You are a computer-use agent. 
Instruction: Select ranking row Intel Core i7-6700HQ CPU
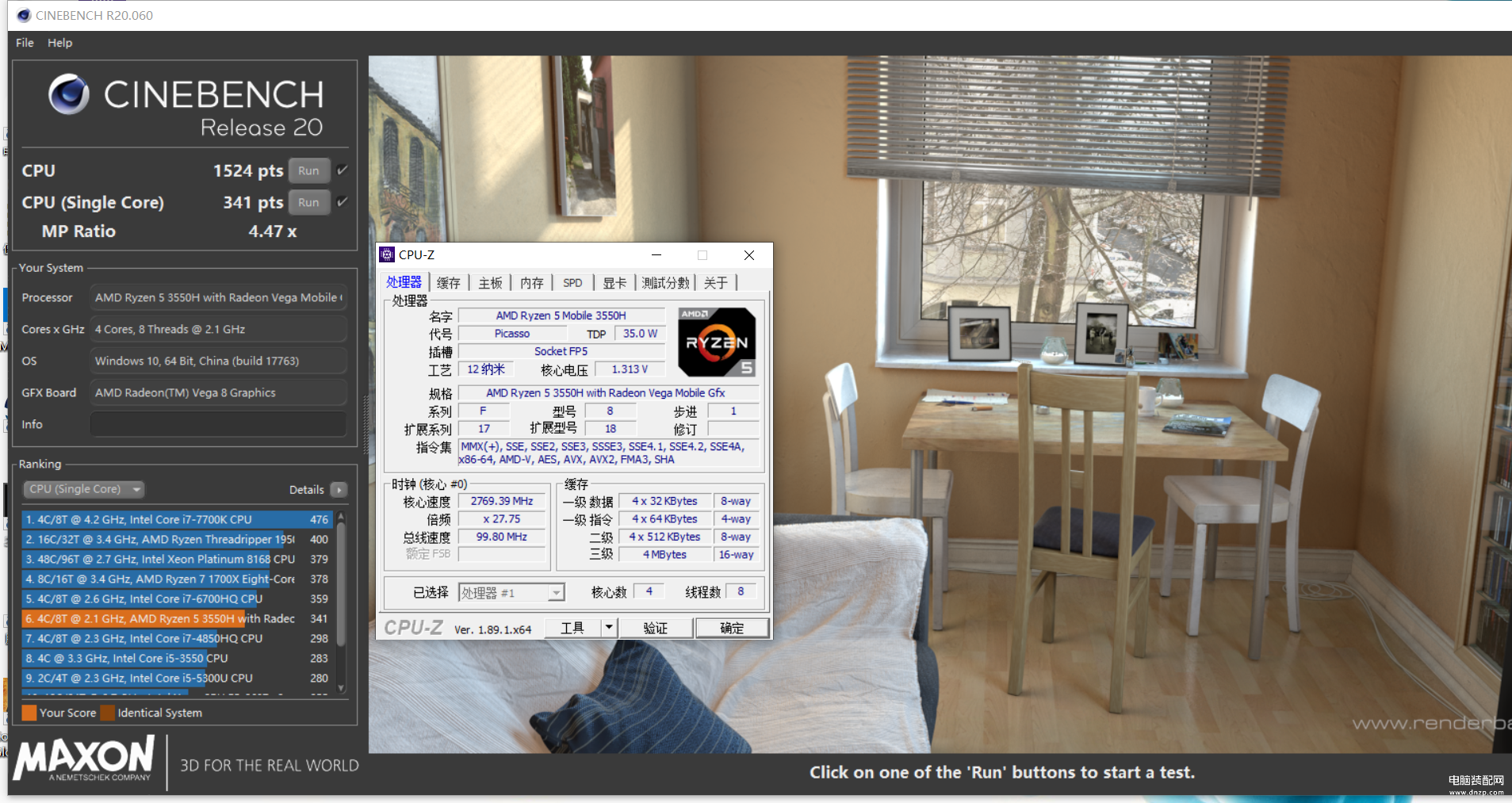[x=177, y=598]
